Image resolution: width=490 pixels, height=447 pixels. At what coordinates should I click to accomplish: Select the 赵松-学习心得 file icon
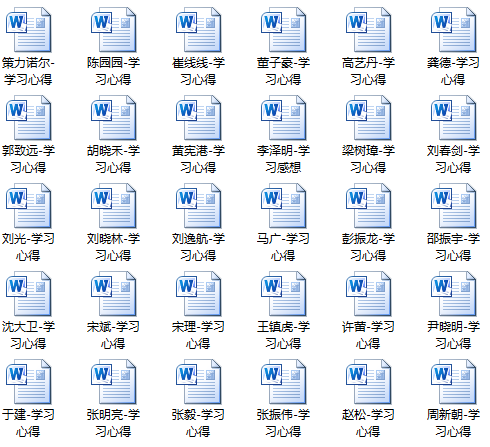(x=368, y=382)
